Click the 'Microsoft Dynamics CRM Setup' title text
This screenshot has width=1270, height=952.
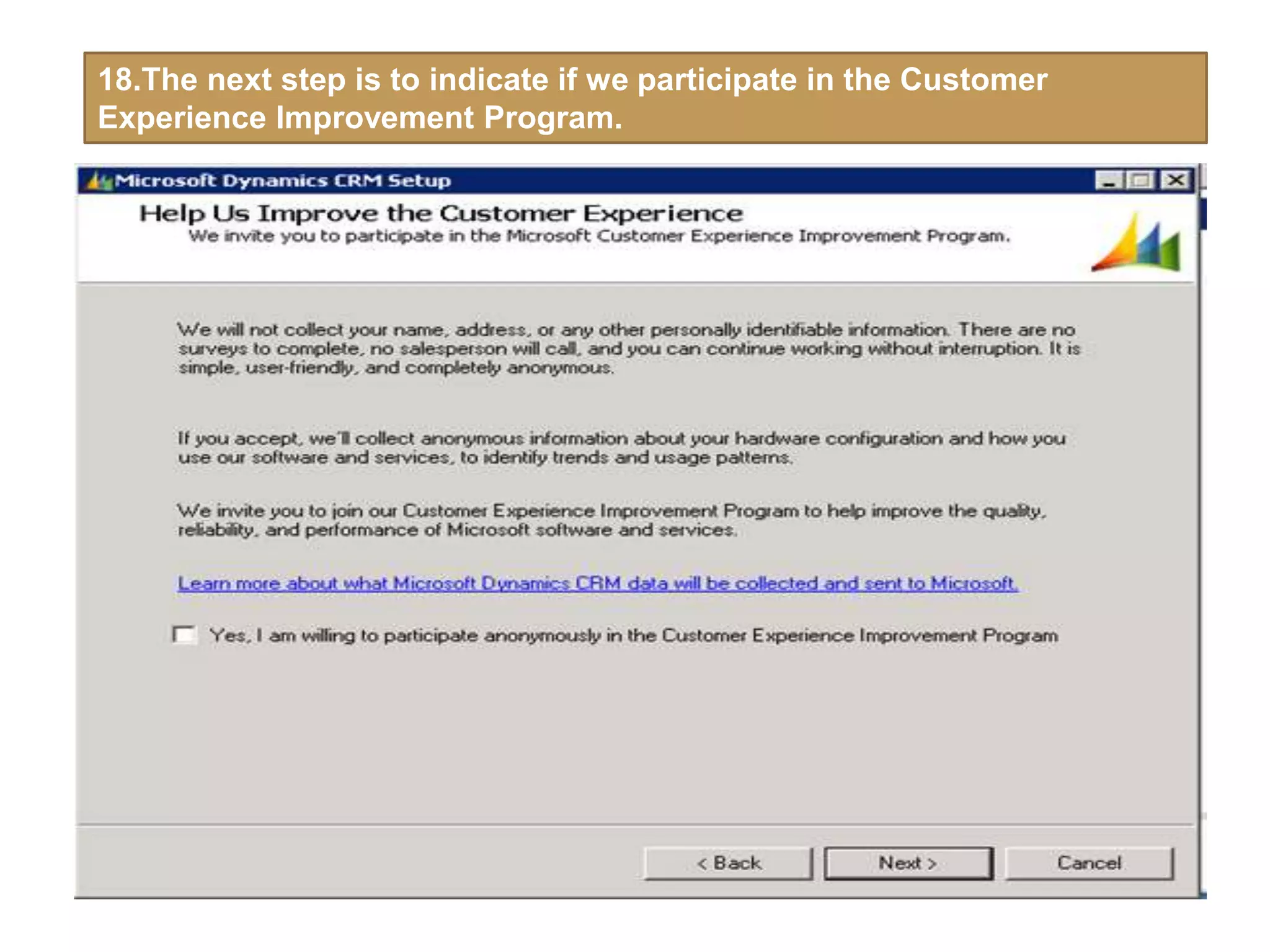pyautogui.click(x=283, y=181)
